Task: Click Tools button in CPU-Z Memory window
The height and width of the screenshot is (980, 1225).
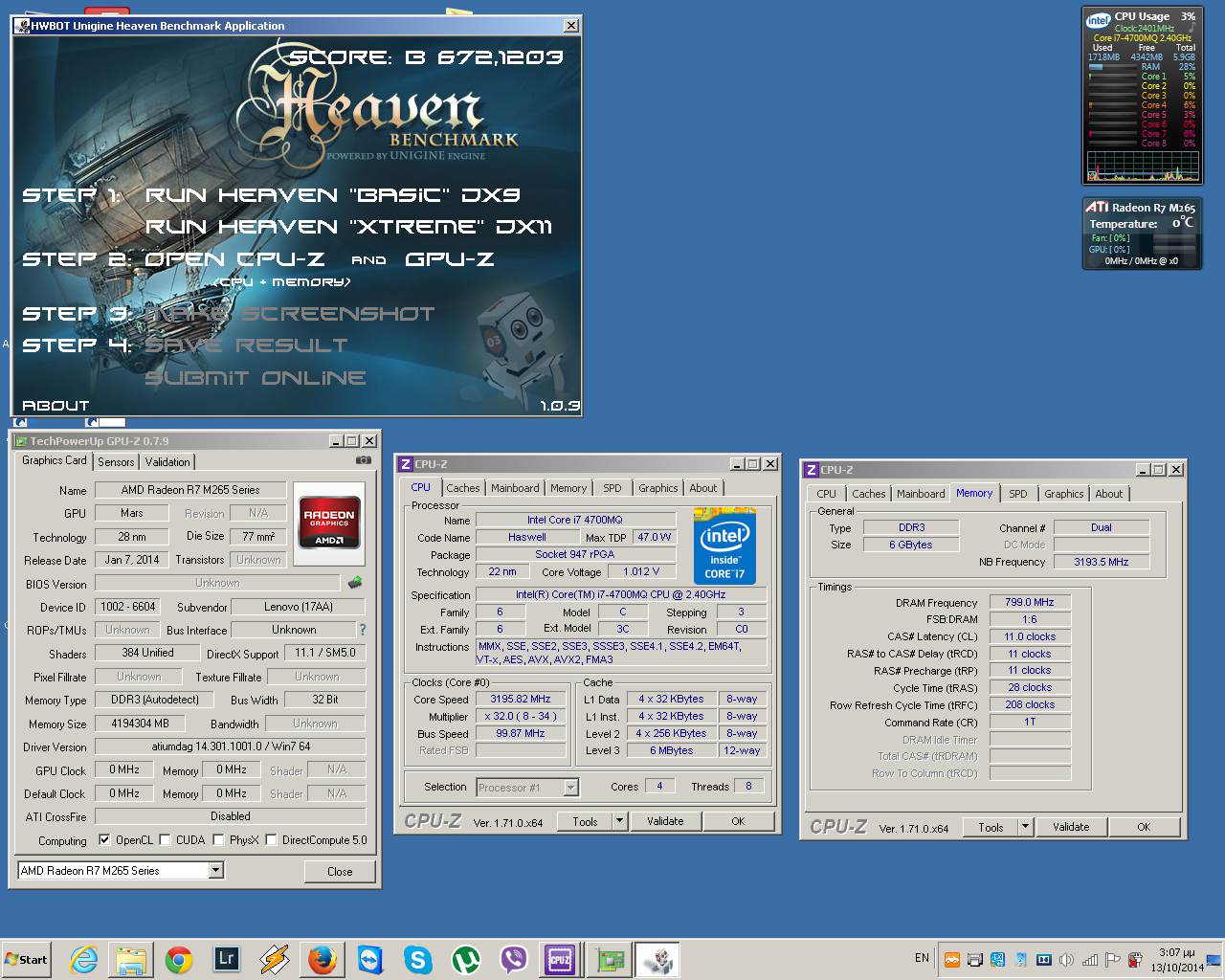Action: pyautogui.click(x=991, y=827)
